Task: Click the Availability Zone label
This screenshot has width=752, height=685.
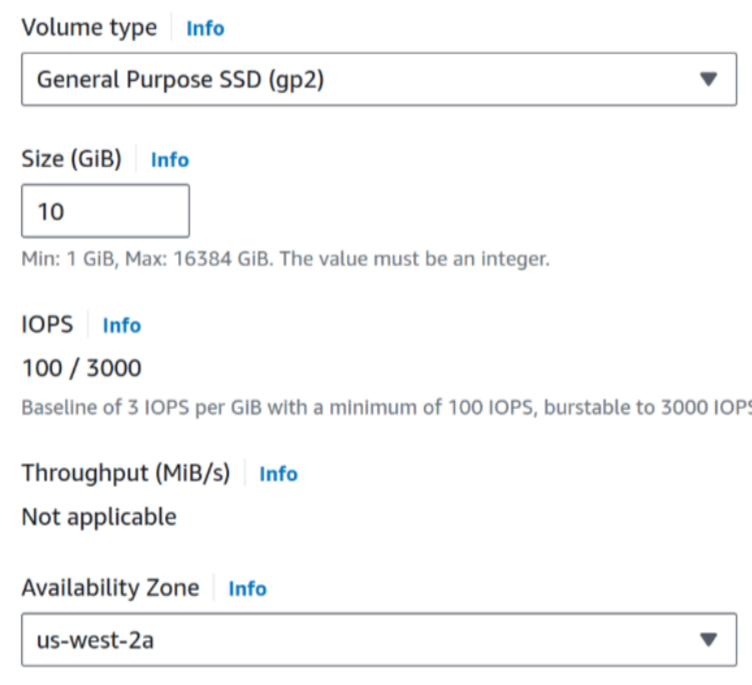Action: click(x=110, y=588)
